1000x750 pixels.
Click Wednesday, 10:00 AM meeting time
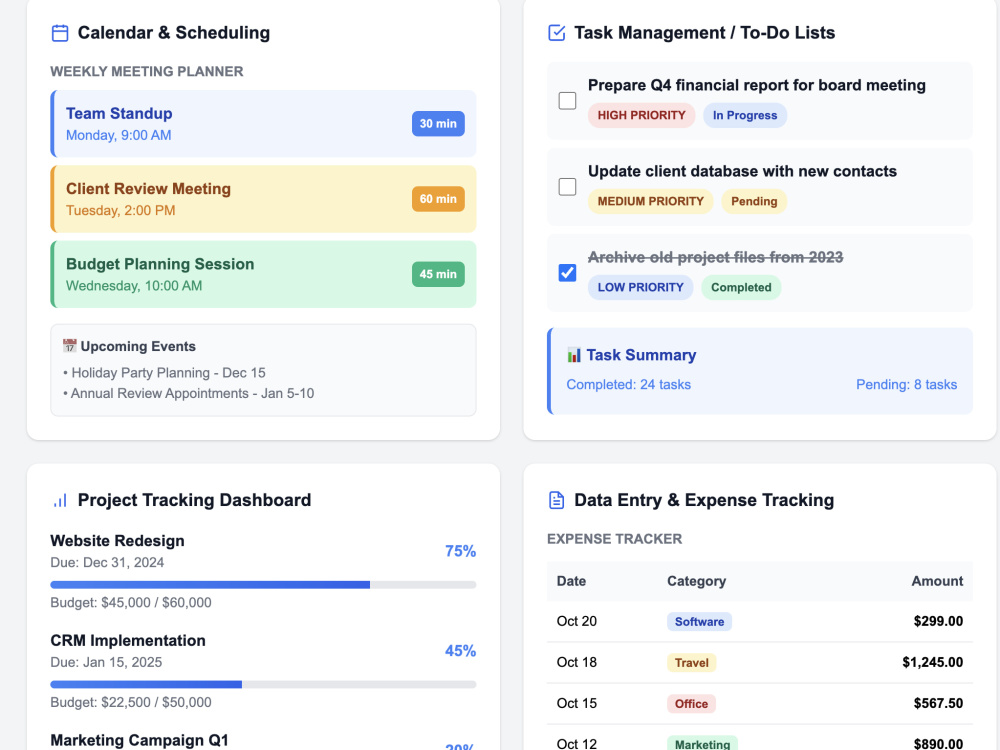(134, 286)
